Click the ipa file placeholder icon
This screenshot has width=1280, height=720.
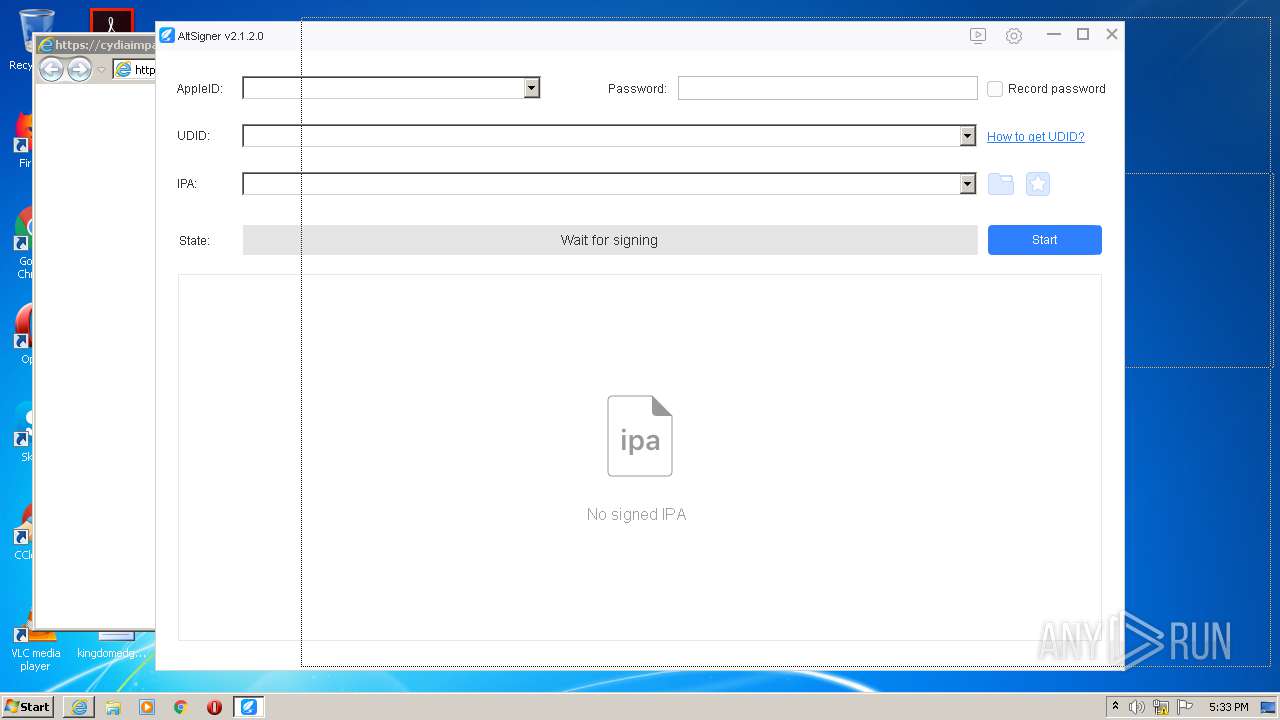pos(640,436)
